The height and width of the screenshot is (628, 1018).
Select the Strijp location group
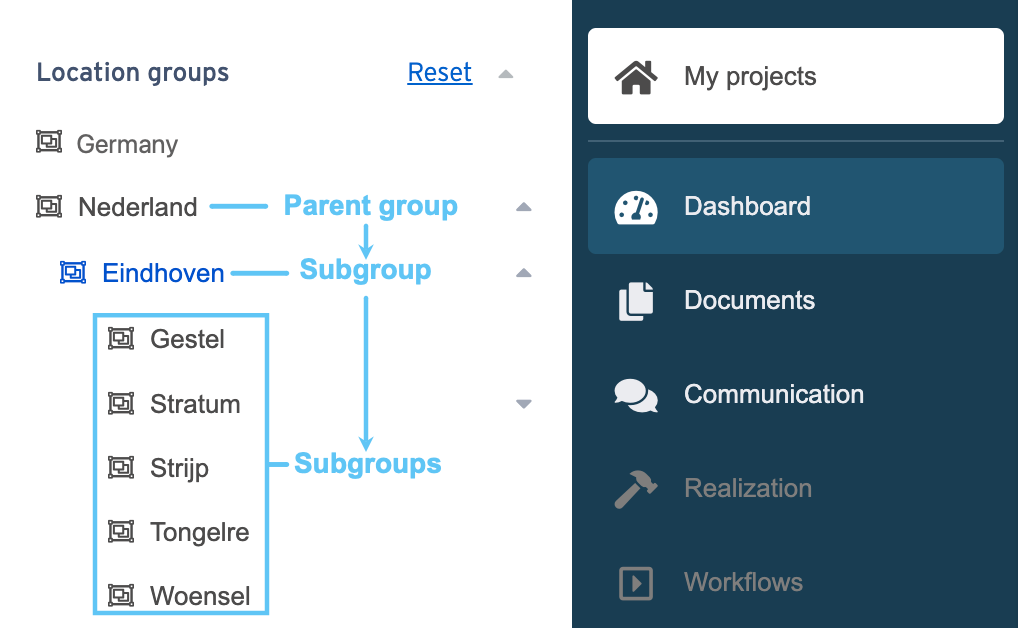pyautogui.click(x=179, y=468)
